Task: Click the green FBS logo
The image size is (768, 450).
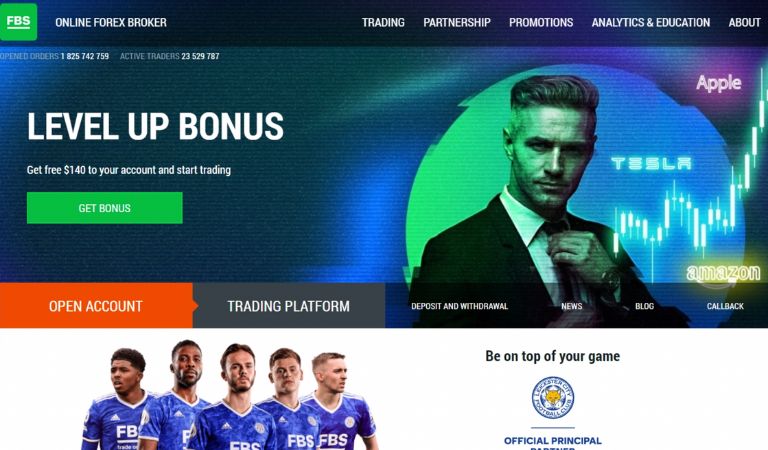Action: pyautogui.click(x=18, y=22)
